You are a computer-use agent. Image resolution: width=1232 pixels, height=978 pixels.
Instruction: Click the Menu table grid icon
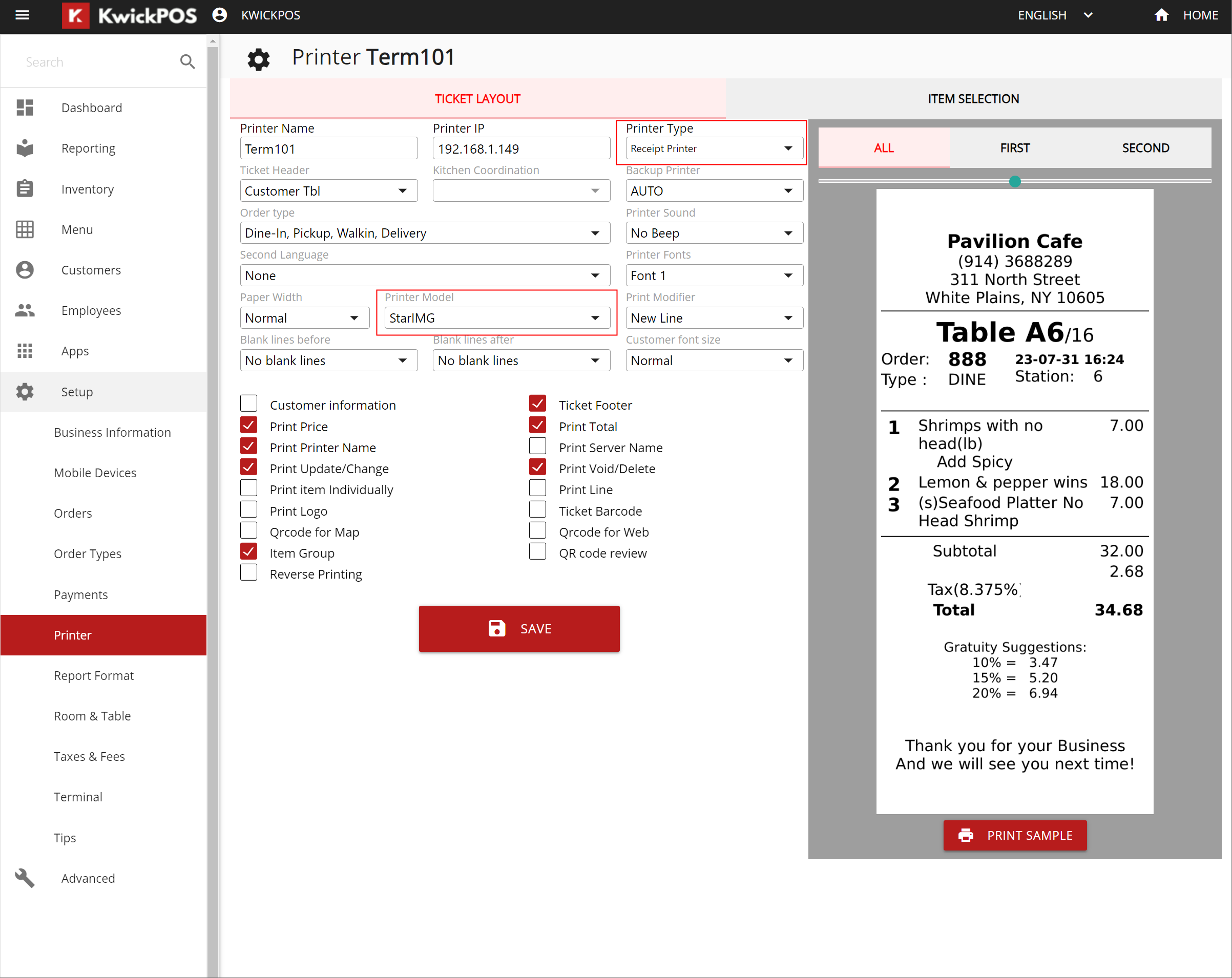tap(25, 229)
